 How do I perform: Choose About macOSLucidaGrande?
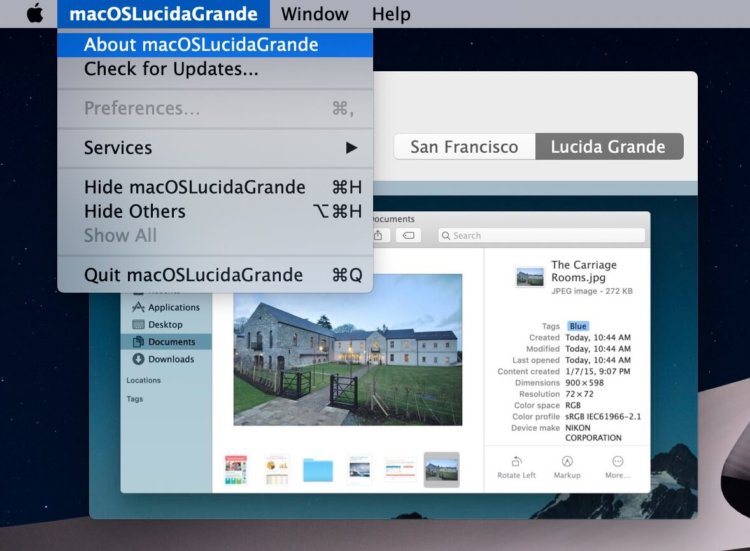pyautogui.click(x=215, y=44)
